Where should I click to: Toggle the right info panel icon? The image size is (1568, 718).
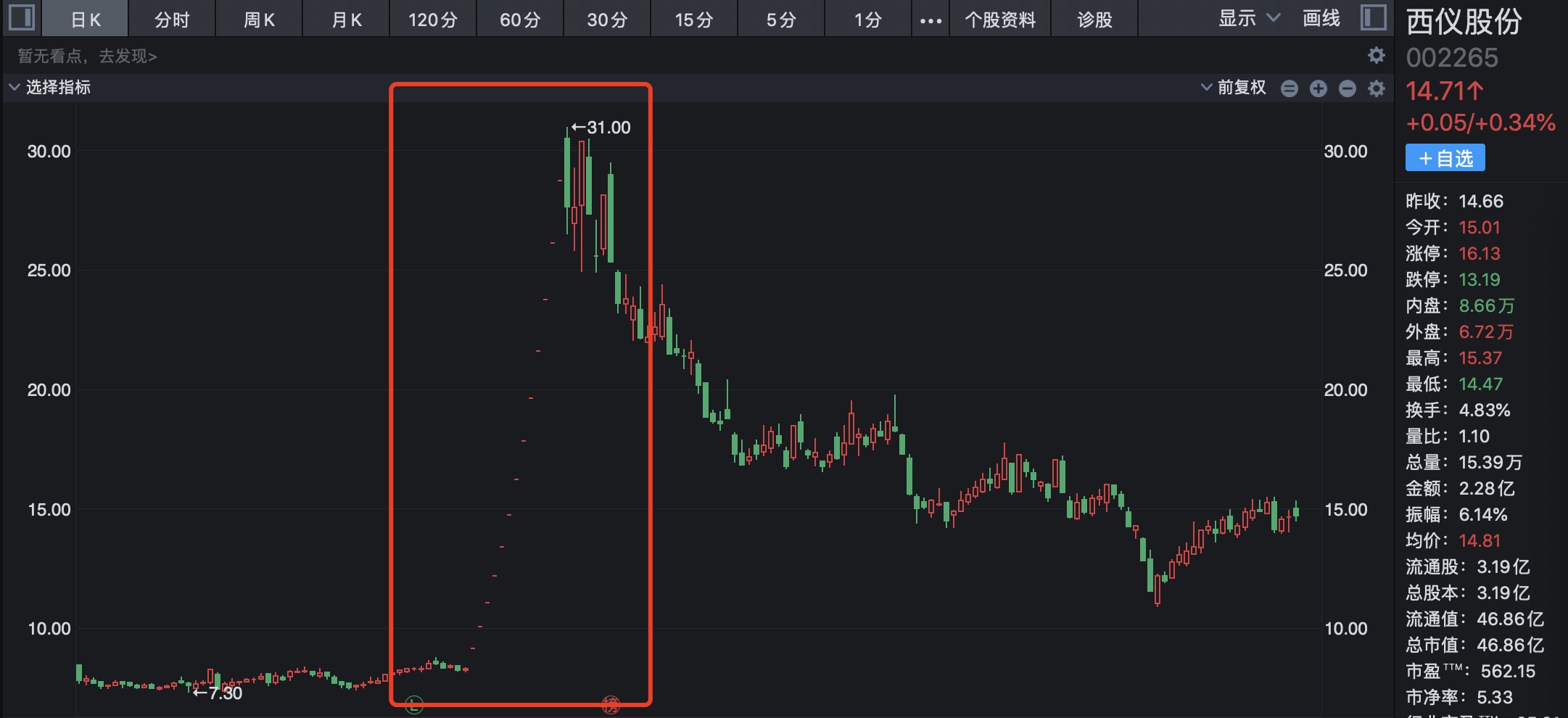point(1373,17)
